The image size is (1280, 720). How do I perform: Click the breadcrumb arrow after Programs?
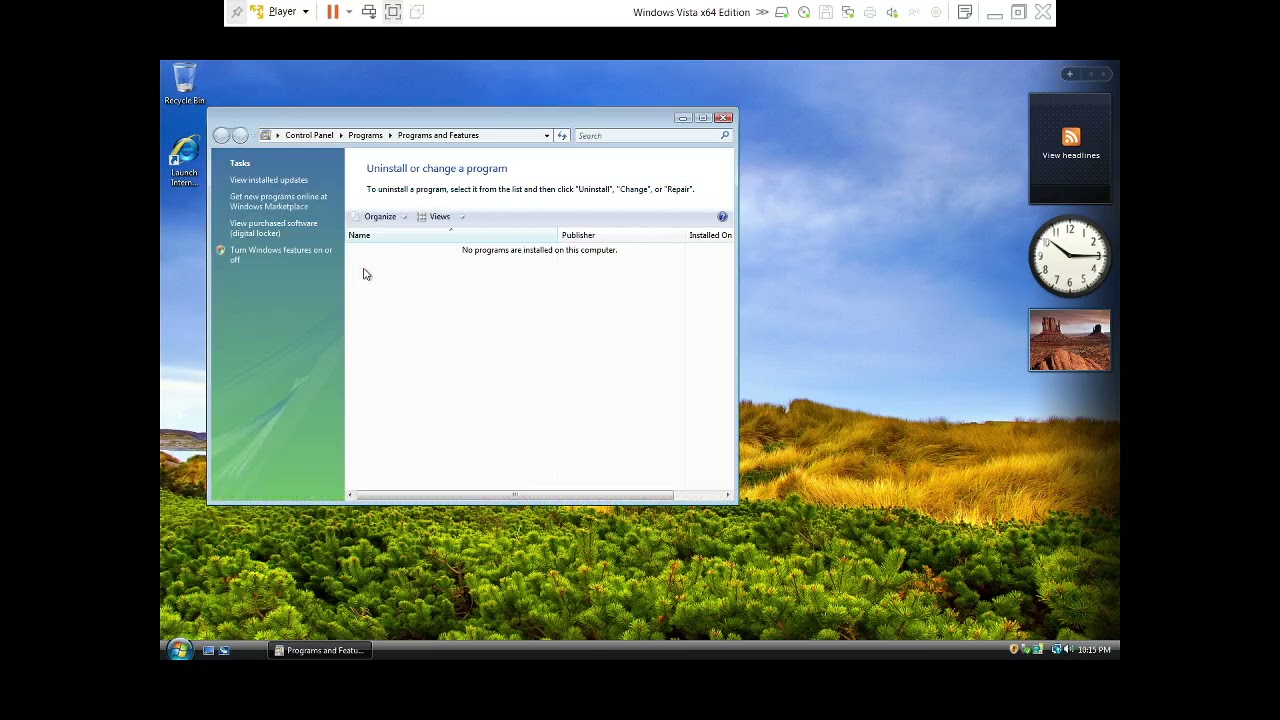pyautogui.click(x=389, y=135)
